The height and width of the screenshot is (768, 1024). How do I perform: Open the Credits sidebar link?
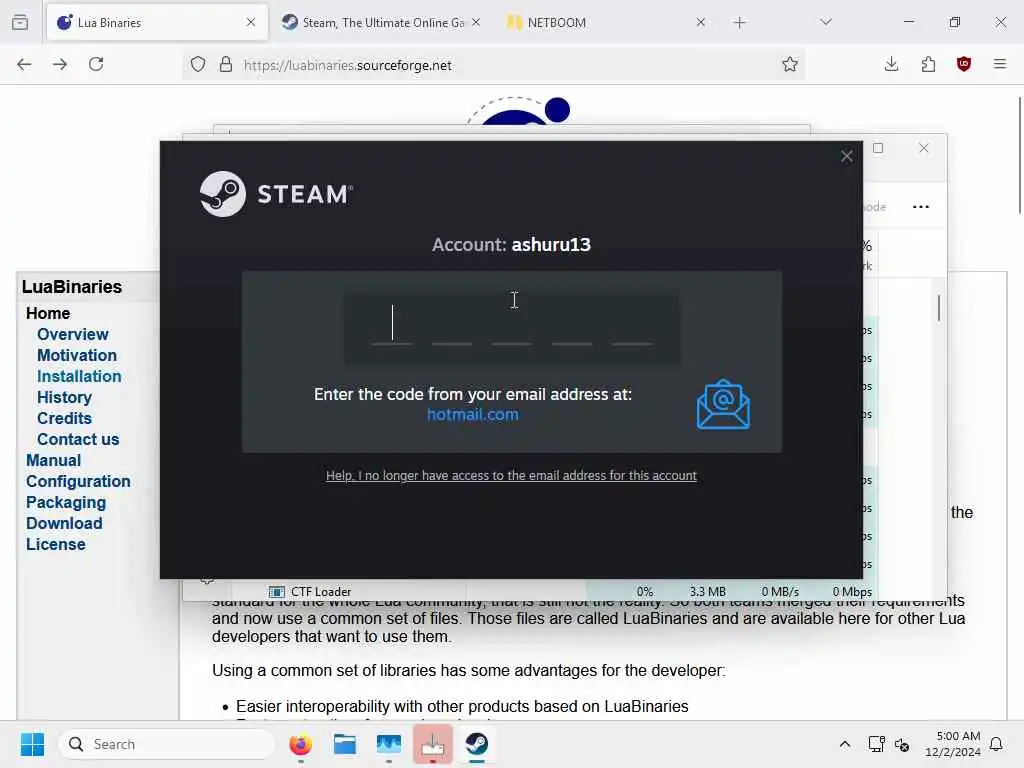[x=65, y=418]
